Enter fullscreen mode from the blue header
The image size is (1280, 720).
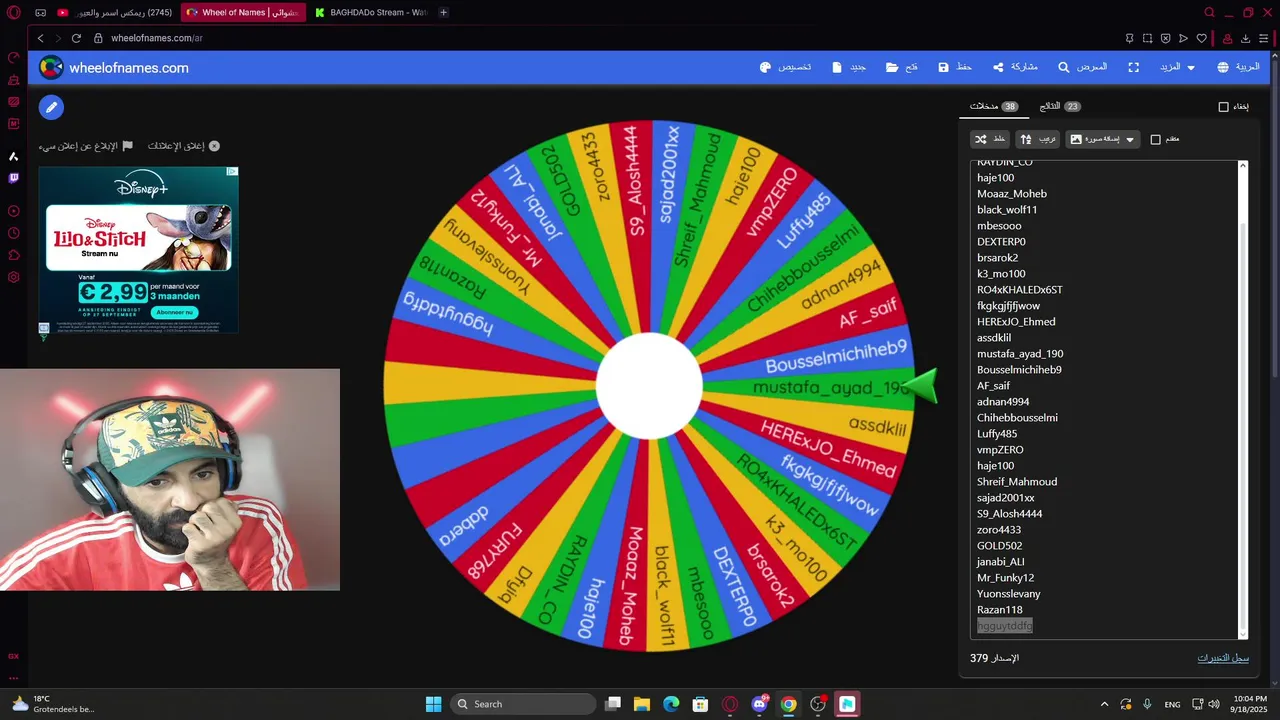[1134, 67]
